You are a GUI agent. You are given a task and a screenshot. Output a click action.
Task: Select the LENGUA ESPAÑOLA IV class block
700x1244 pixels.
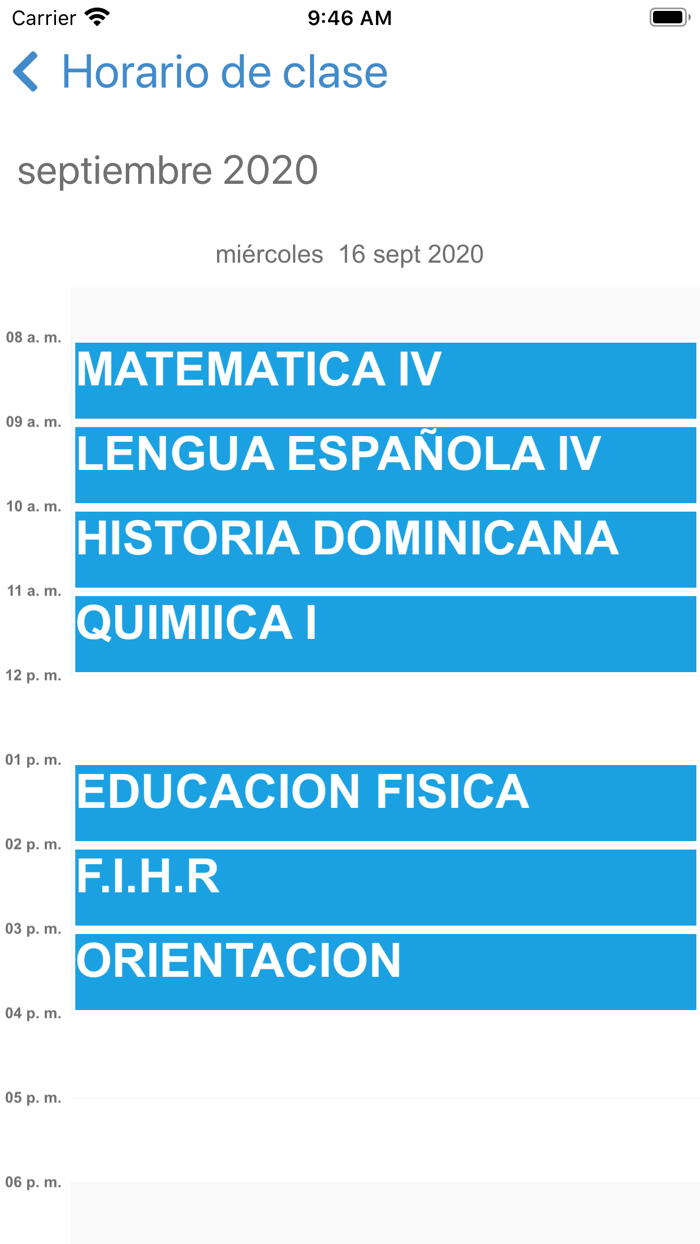tap(385, 465)
